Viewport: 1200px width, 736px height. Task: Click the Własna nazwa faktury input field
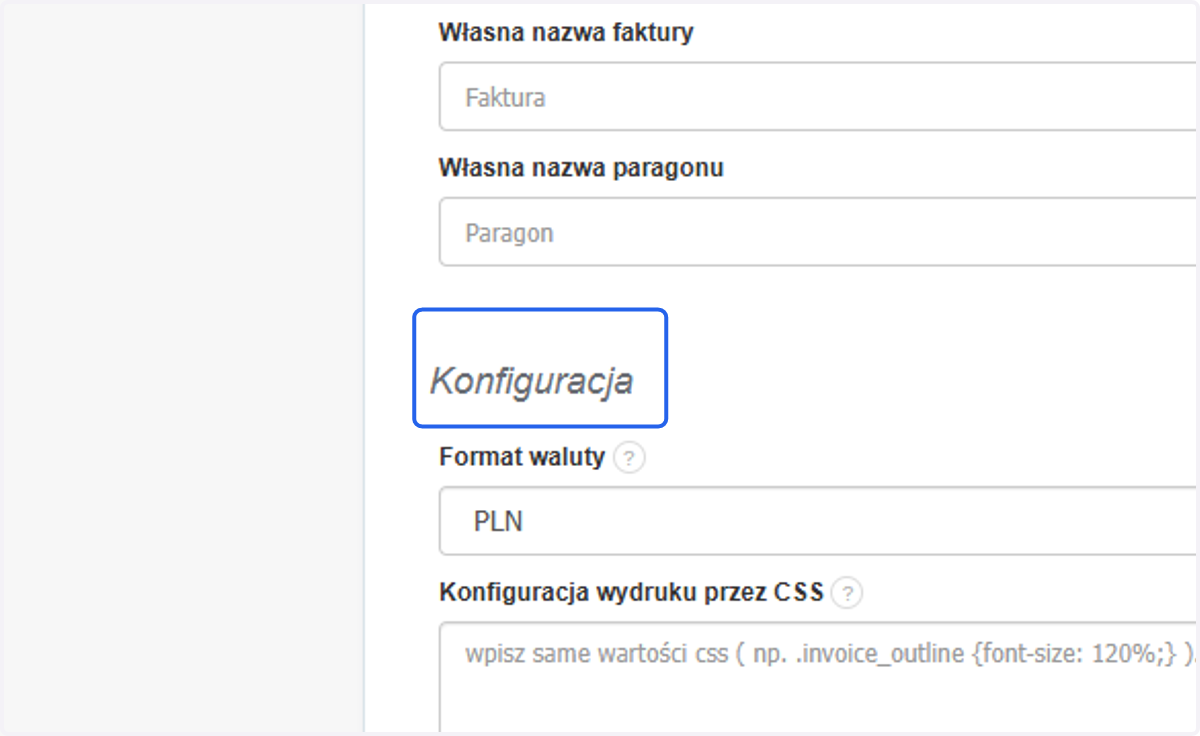[x=819, y=97]
